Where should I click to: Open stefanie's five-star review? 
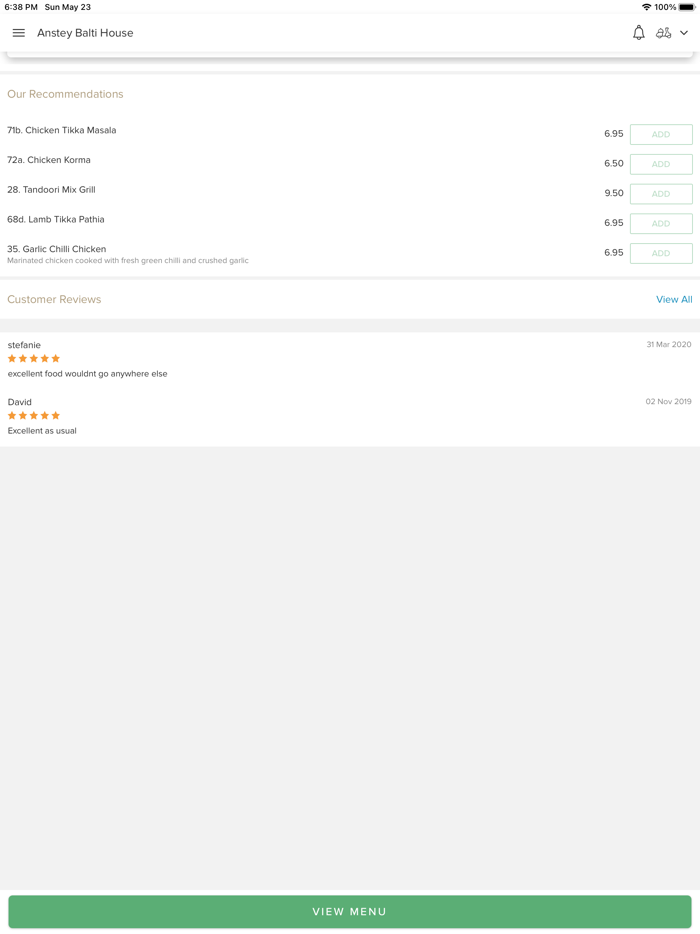[x=88, y=374]
